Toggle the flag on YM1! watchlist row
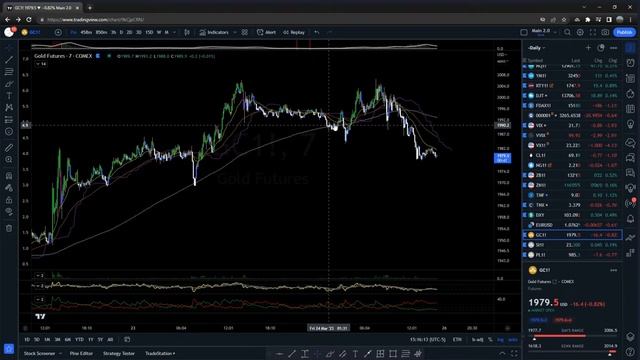Screen dimensions: 640x360 click(524, 76)
